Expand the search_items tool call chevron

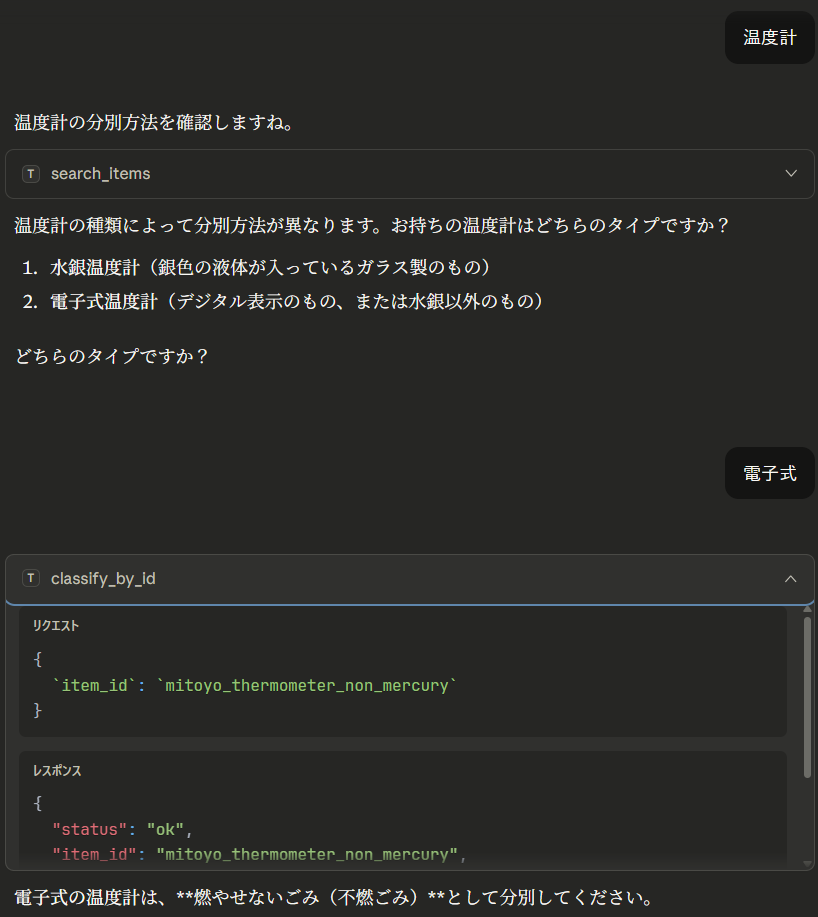tap(791, 174)
